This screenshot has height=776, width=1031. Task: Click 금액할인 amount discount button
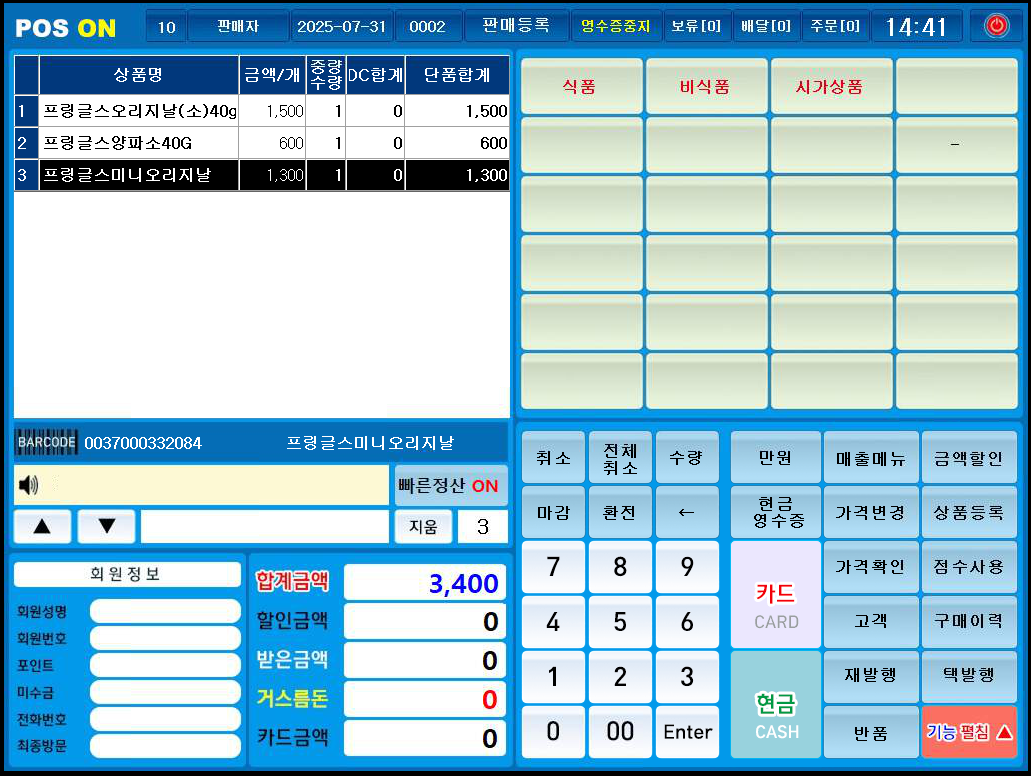click(969, 458)
